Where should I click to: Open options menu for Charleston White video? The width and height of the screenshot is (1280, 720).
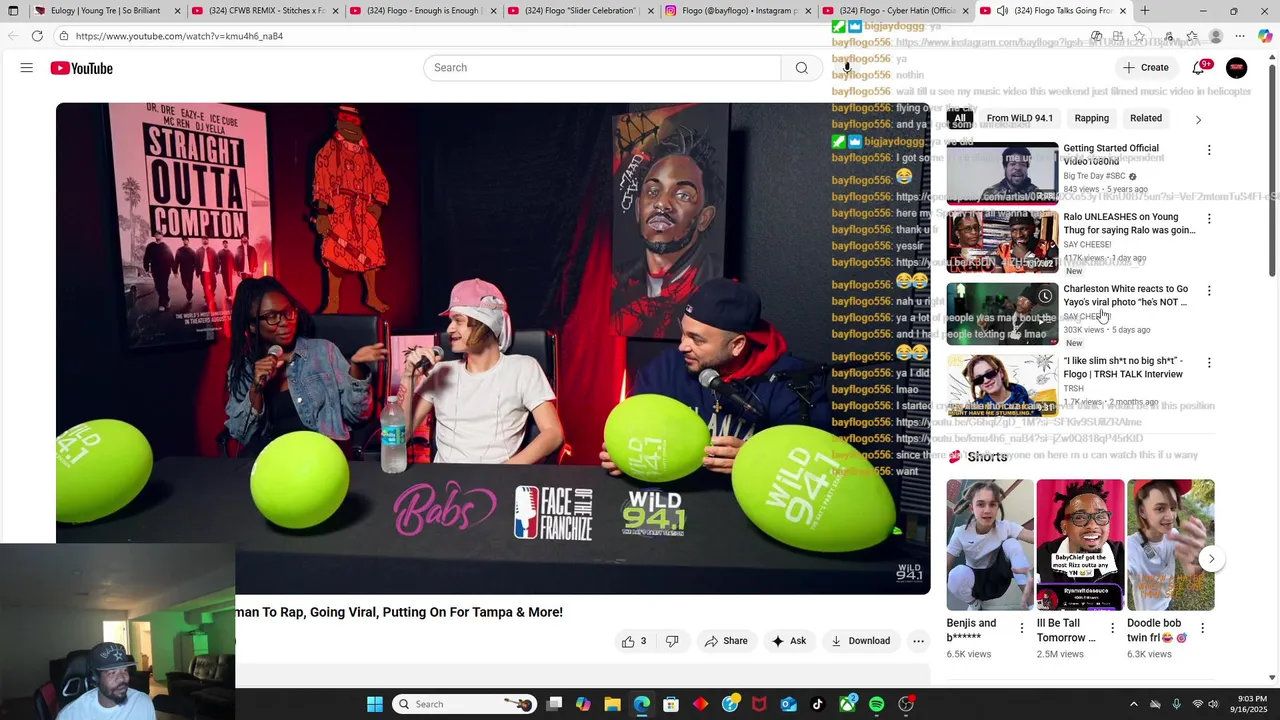(1209, 291)
